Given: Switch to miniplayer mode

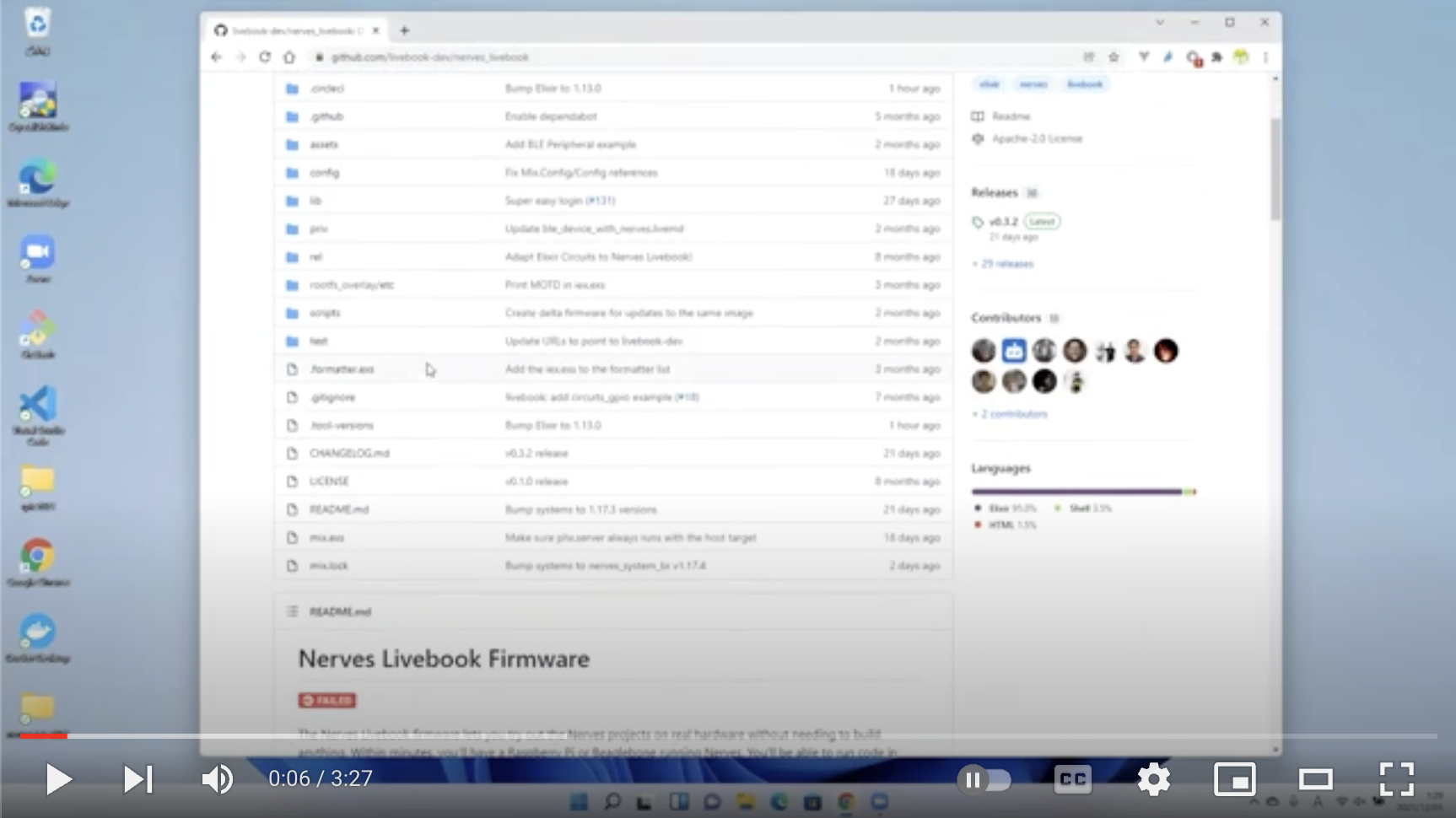Looking at the screenshot, I should (x=1234, y=779).
